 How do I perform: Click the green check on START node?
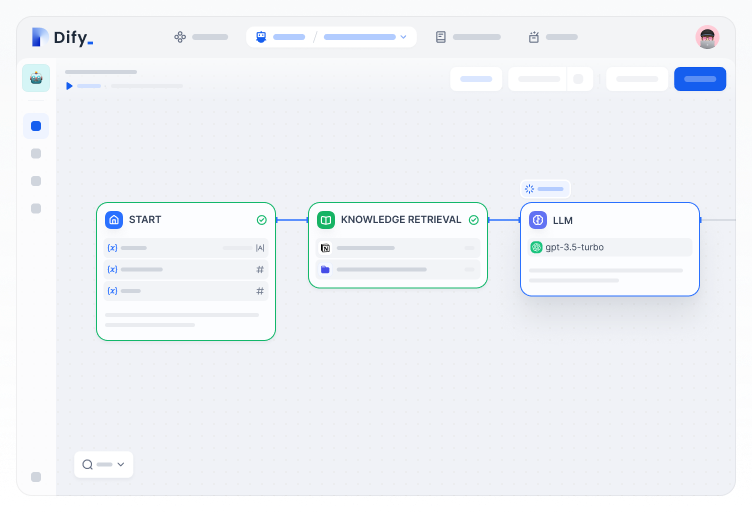pyautogui.click(x=261, y=220)
